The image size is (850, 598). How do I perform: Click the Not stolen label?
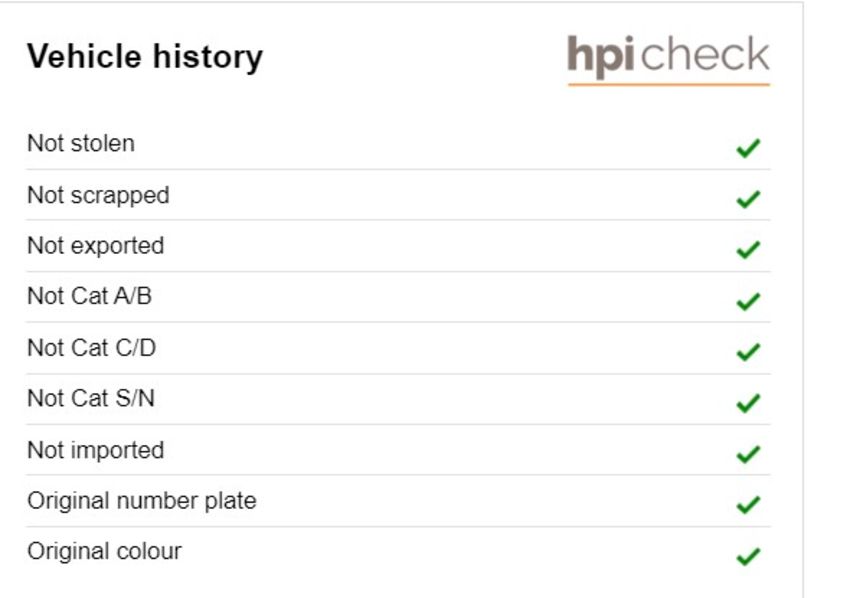(x=81, y=144)
